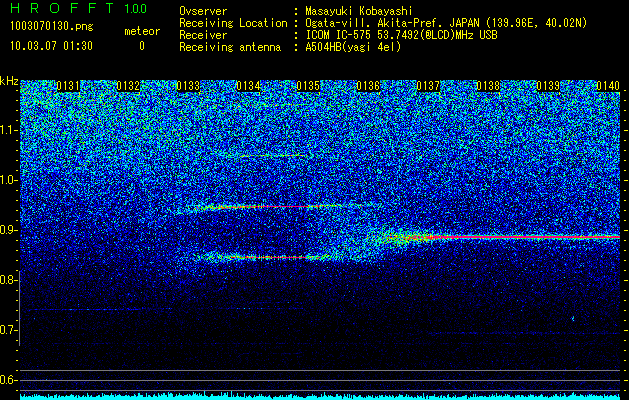The height and width of the screenshot is (400, 629).
Task: Click time marker 0136
Action: point(368,86)
